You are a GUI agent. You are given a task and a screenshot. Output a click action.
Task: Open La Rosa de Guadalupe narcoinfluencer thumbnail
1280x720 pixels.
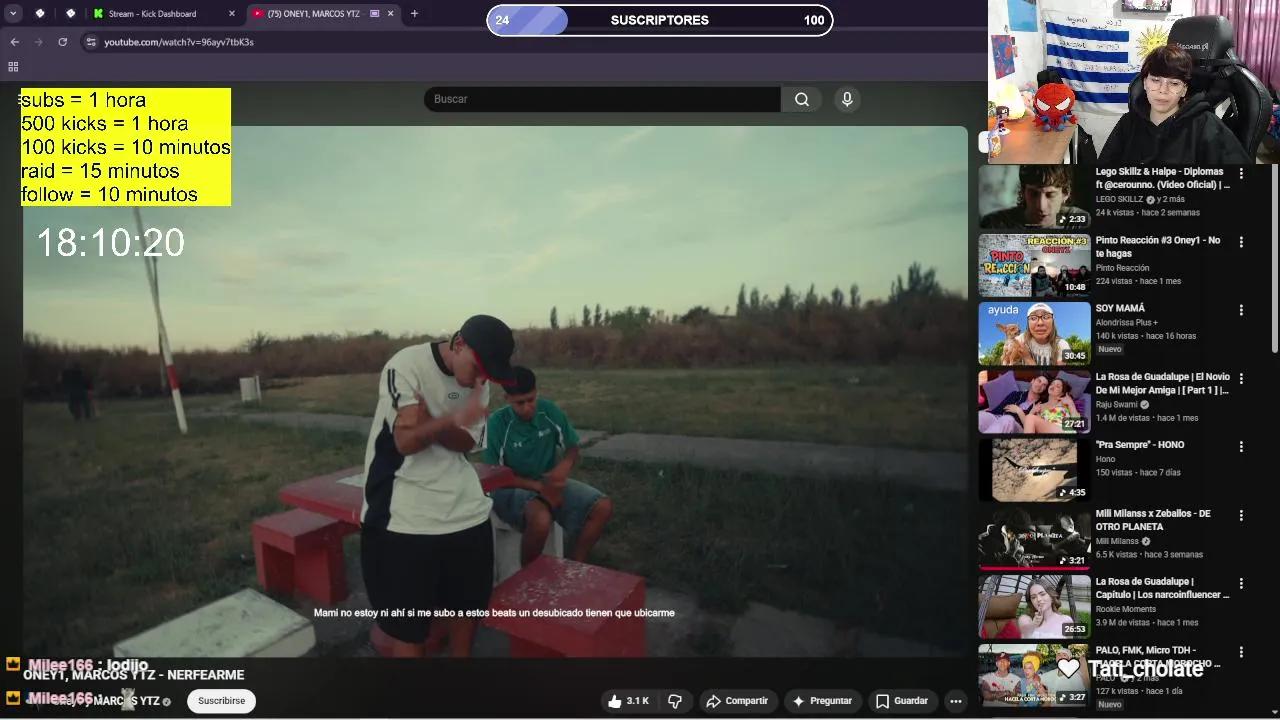pyautogui.click(x=1034, y=606)
